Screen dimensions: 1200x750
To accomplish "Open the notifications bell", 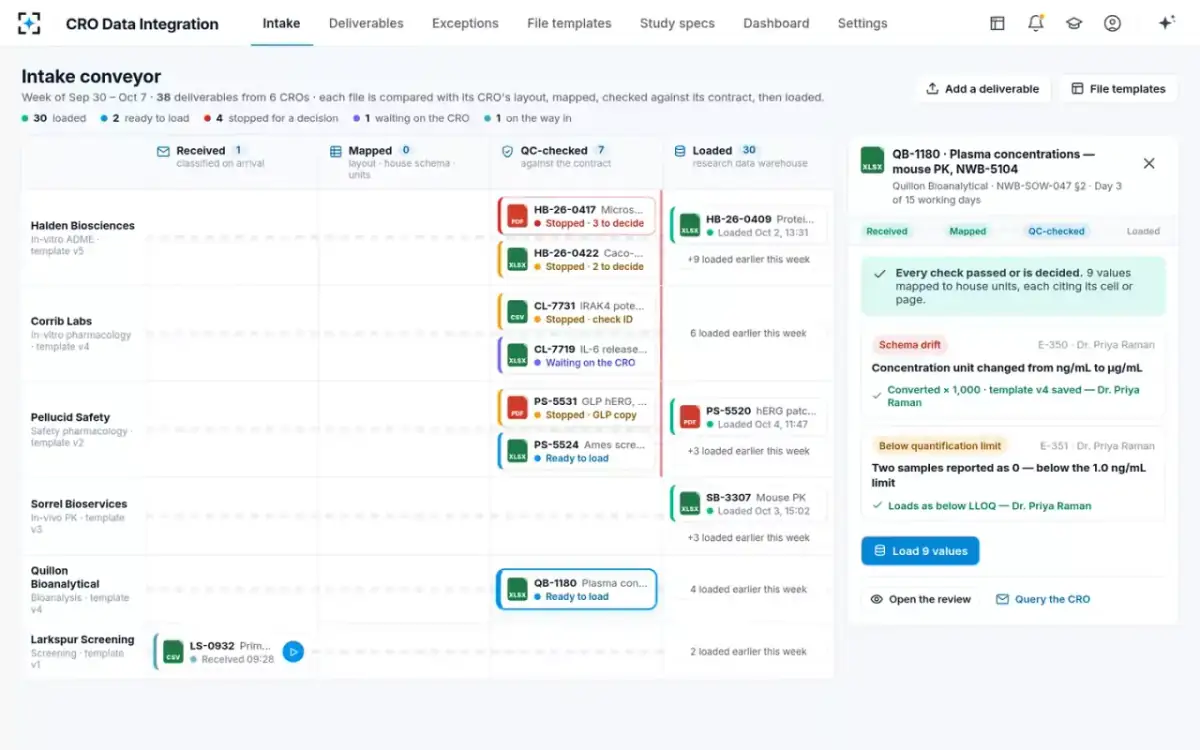I will [x=1036, y=23].
